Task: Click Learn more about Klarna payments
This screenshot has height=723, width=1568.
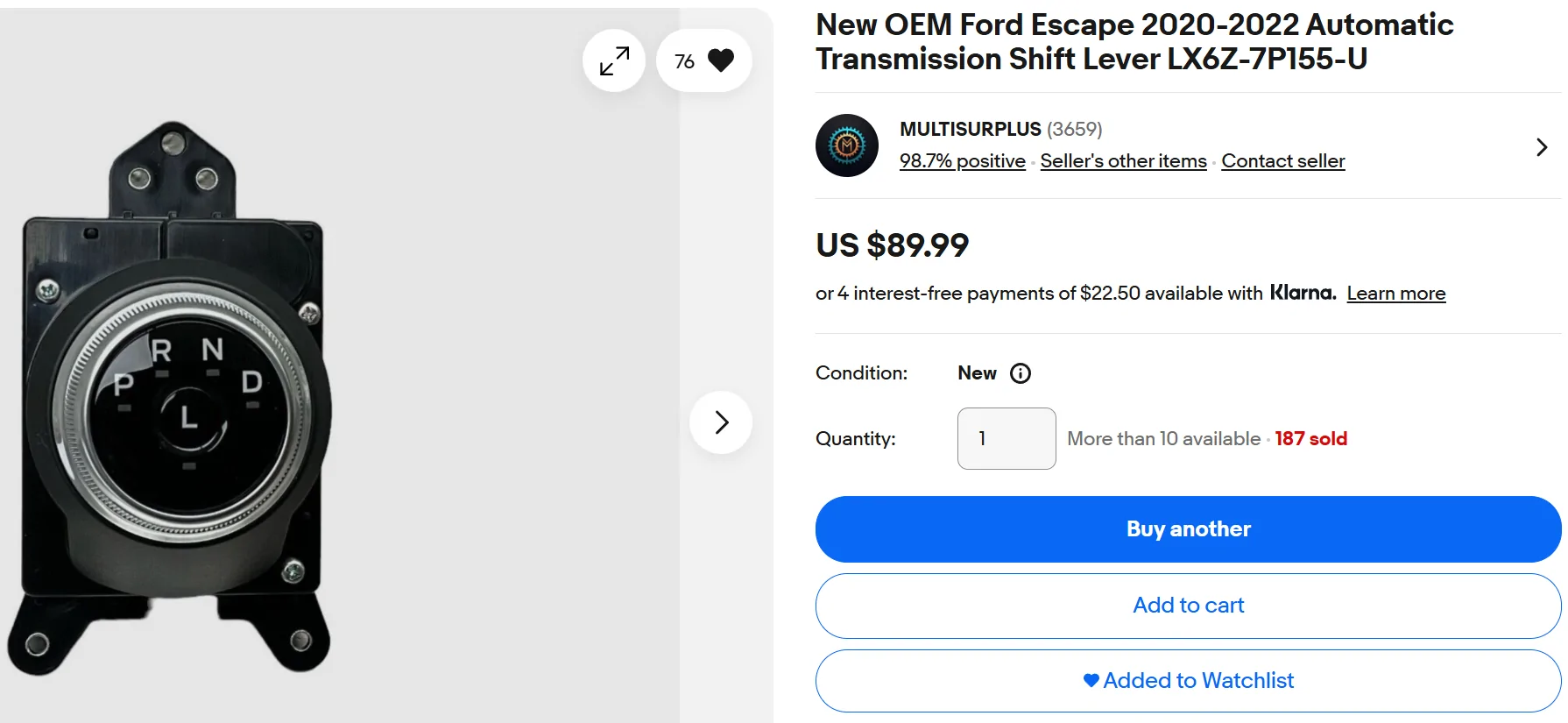Action: tap(1395, 294)
